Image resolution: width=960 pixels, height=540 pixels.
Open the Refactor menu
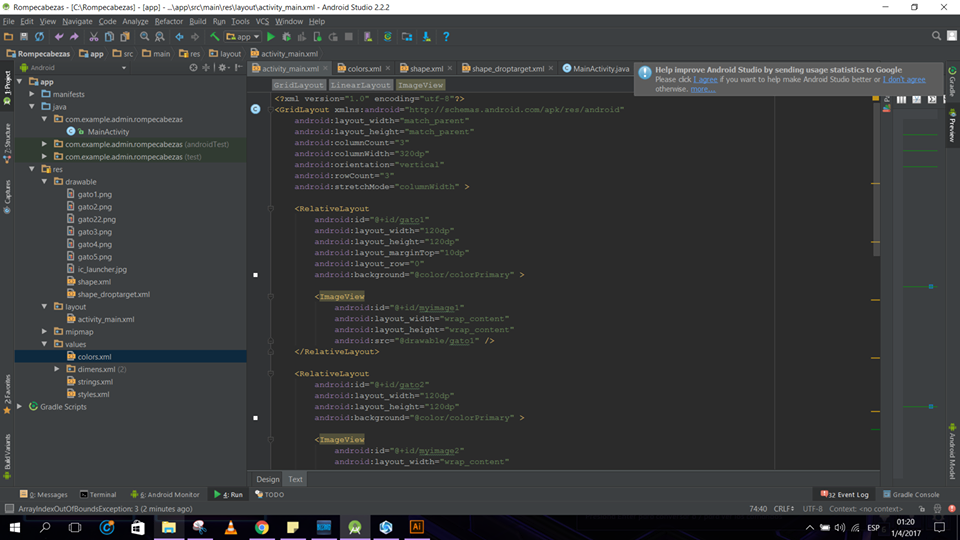tap(168, 21)
